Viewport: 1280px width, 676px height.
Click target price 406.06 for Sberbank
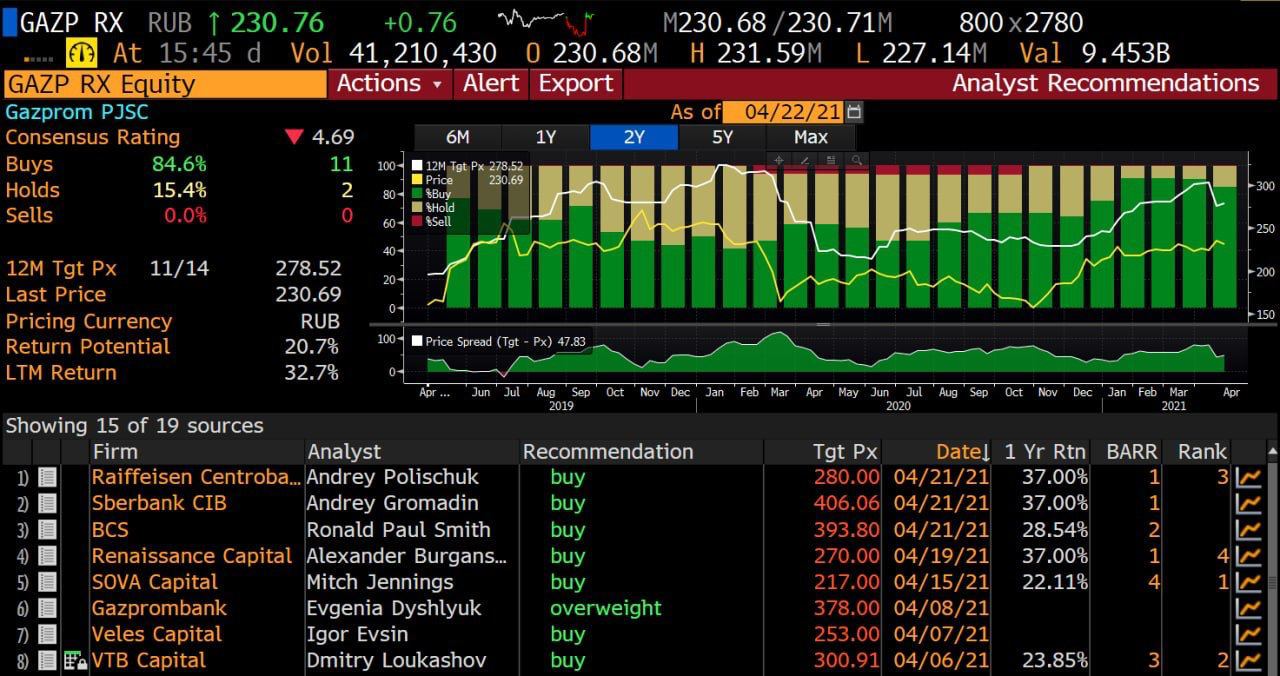coord(847,504)
